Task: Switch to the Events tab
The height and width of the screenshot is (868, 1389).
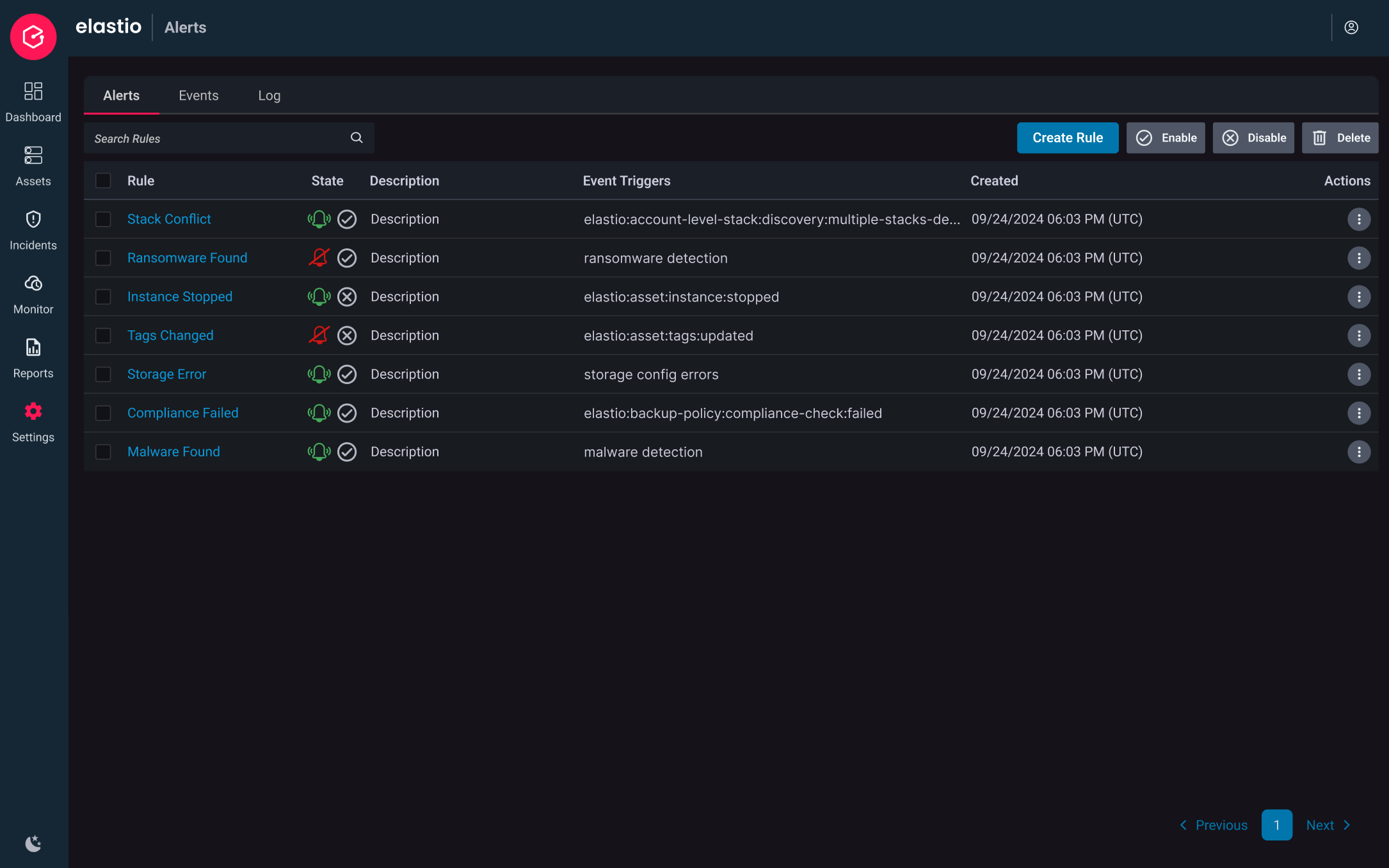Action: (198, 95)
